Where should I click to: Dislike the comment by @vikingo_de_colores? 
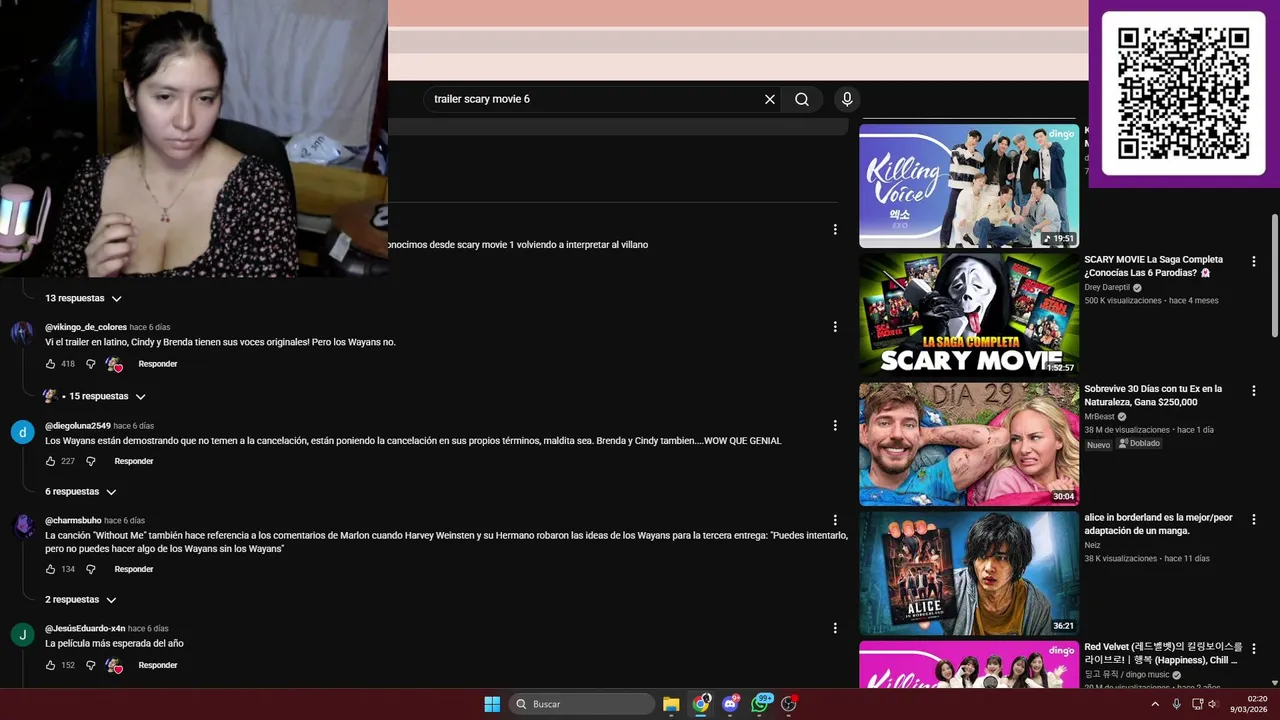90,364
